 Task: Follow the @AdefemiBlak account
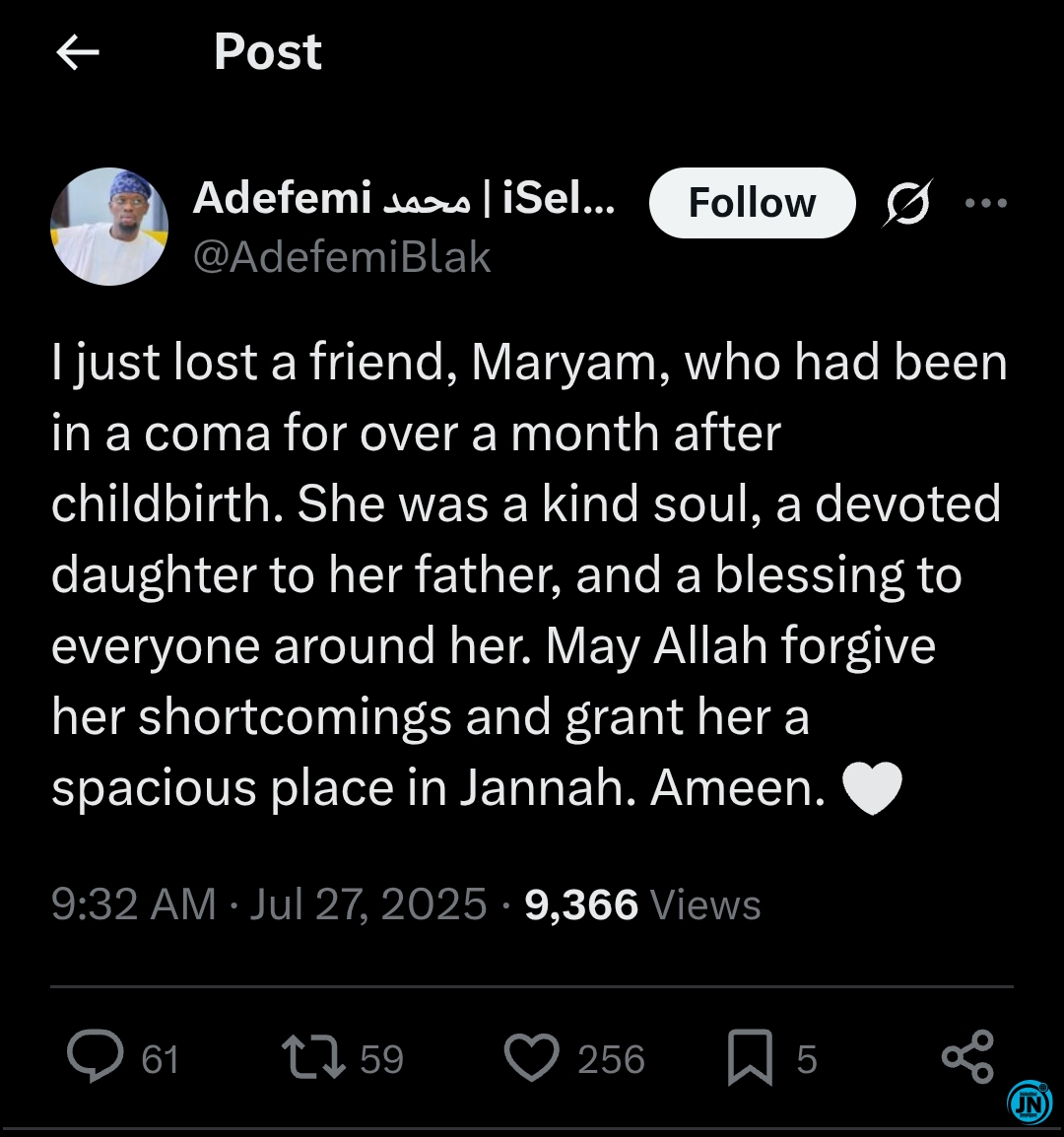click(x=752, y=203)
